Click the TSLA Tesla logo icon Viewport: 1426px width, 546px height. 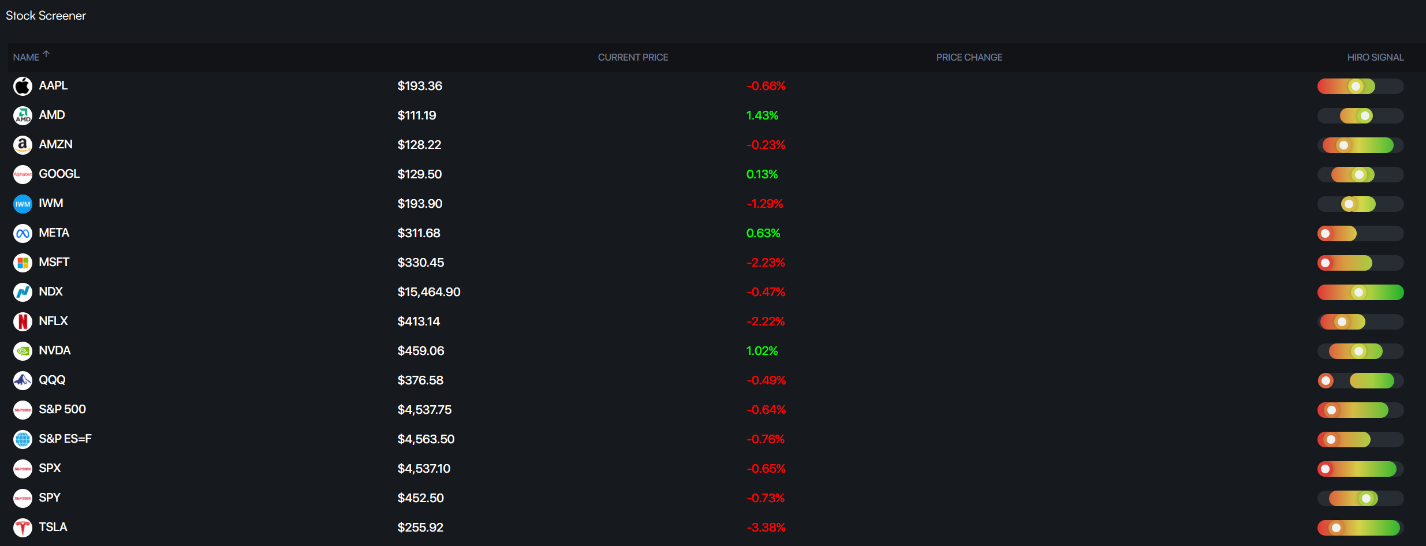point(22,528)
